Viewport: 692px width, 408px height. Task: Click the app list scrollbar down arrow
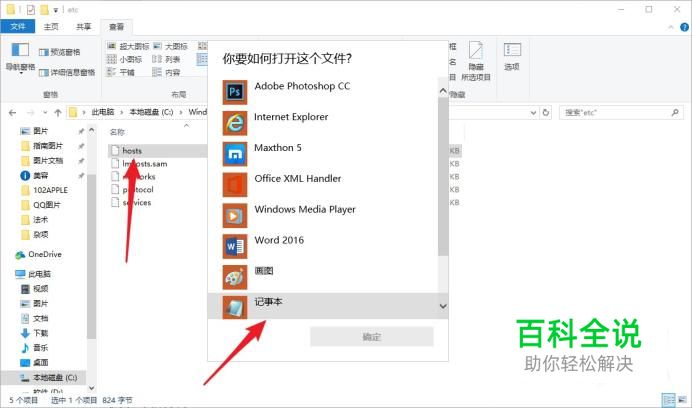click(x=443, y=306)
